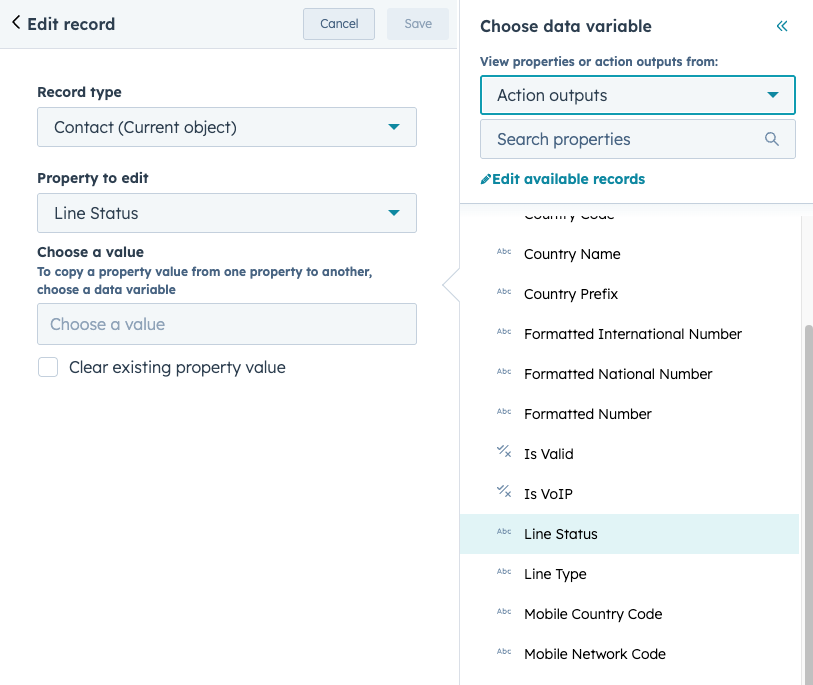
Task: Open the Action outputs source dropdown
Action: (x=637, y=96)
